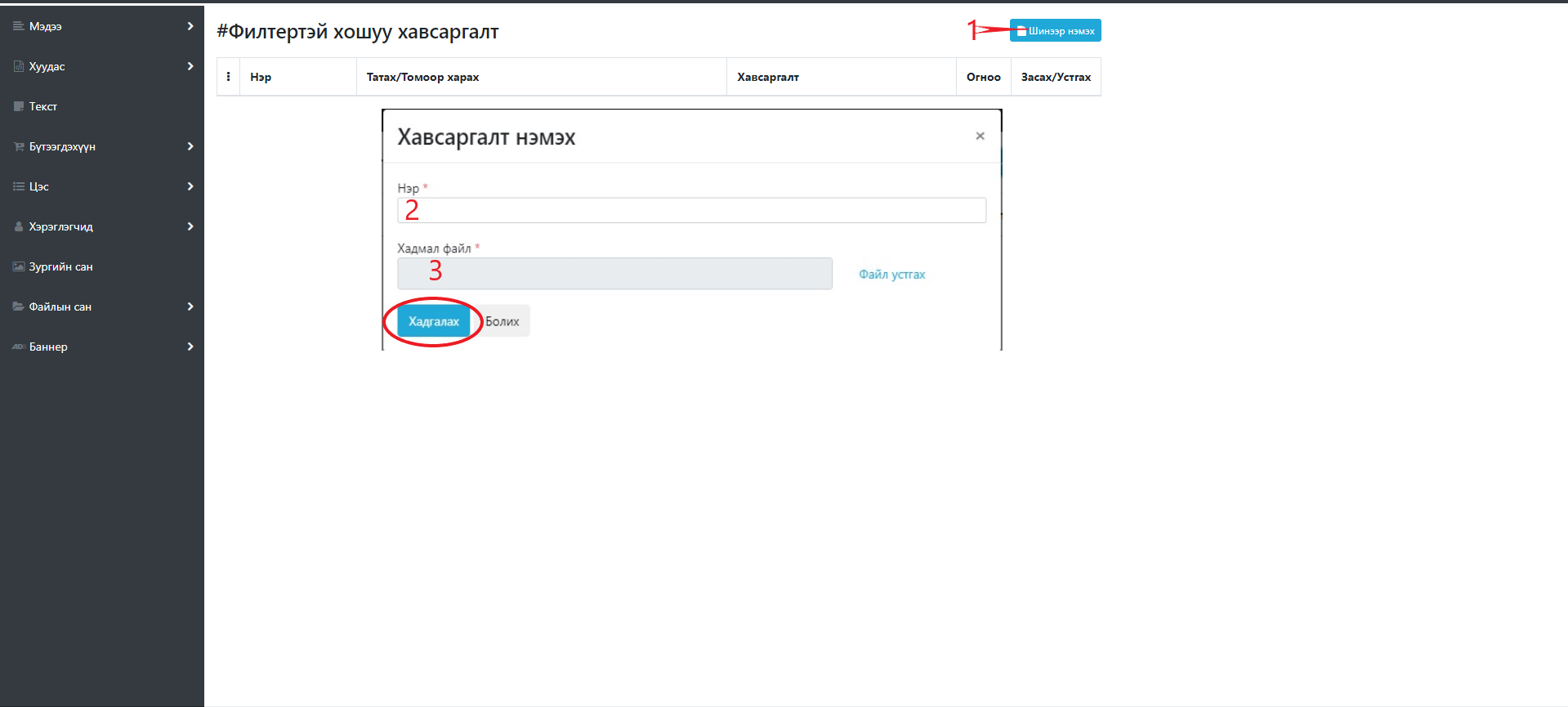1568x707 pixels.
Task: Expand the Файлын сан chevron
Action: pos(190,307)
